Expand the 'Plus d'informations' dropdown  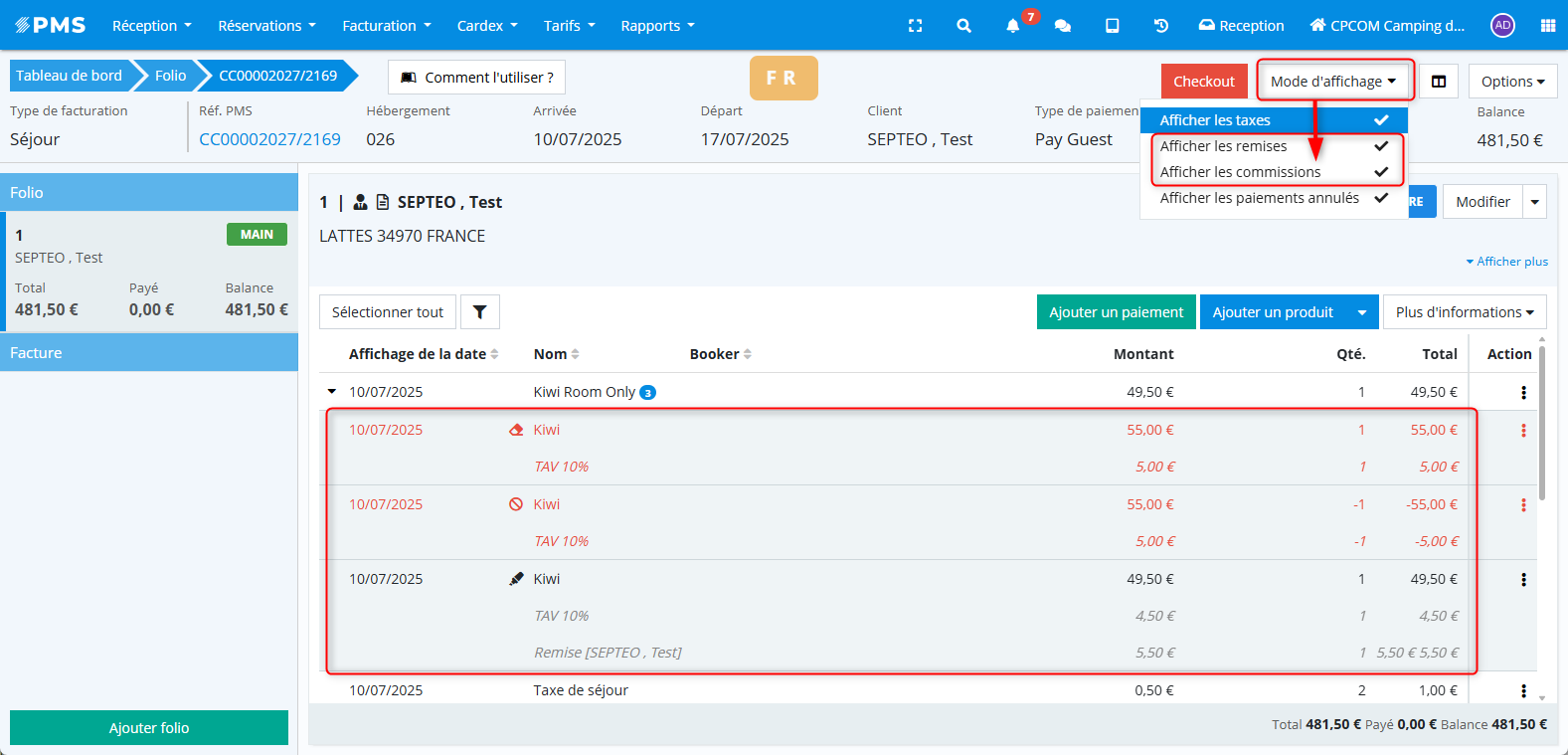click(x=1464, y=312)
